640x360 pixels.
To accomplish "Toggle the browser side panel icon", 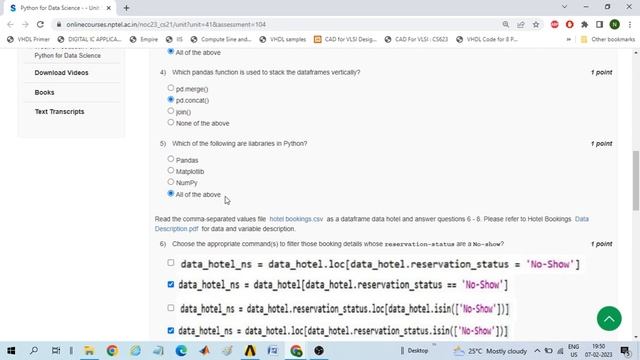I will click(x=599, y=24).
